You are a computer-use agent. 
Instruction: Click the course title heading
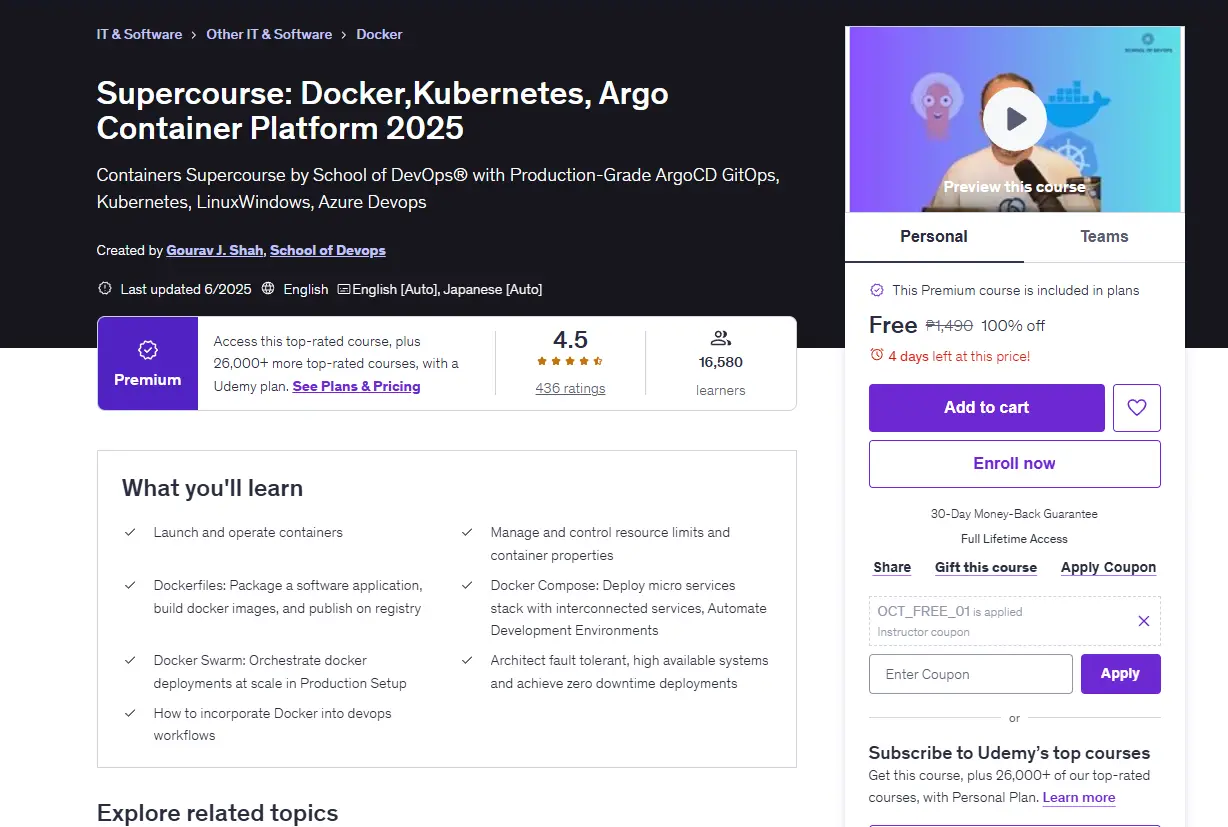(382, 110)
